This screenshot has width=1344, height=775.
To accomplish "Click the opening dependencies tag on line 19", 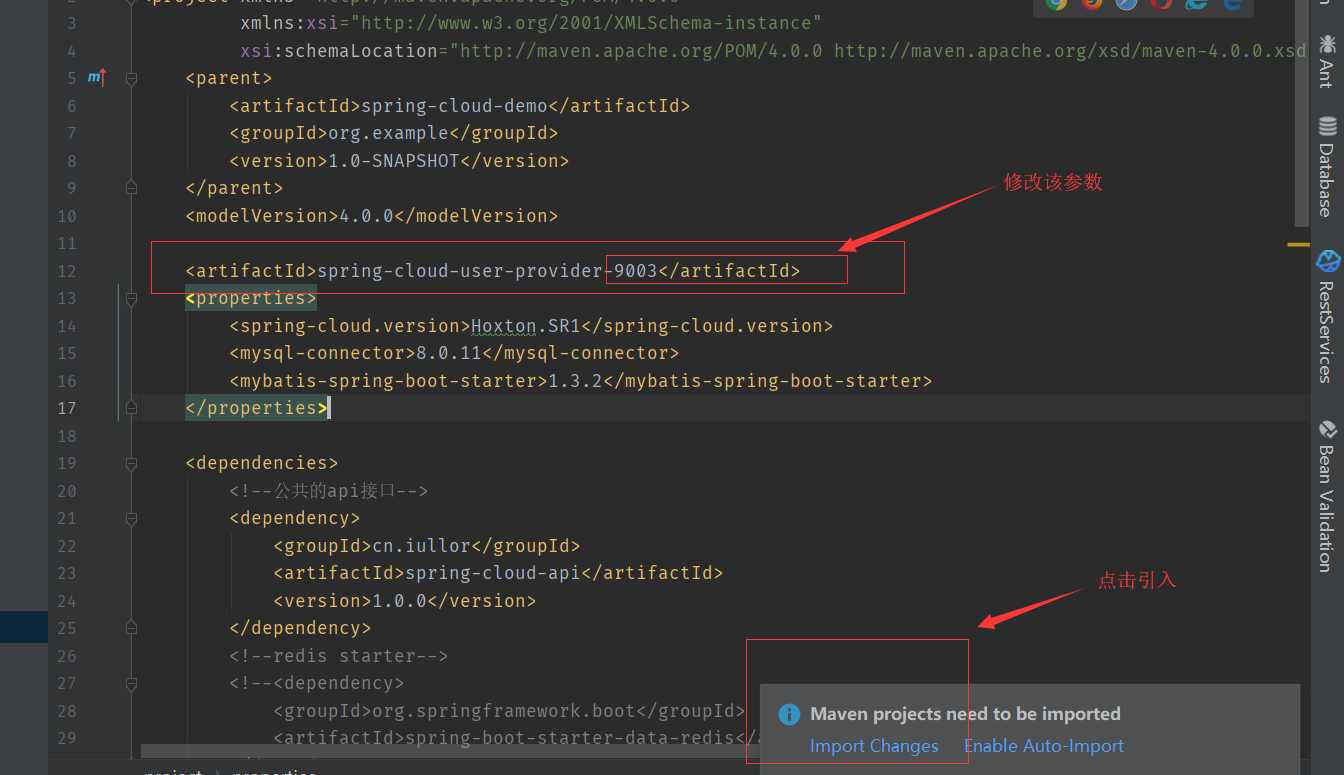I will coord(262,463).
